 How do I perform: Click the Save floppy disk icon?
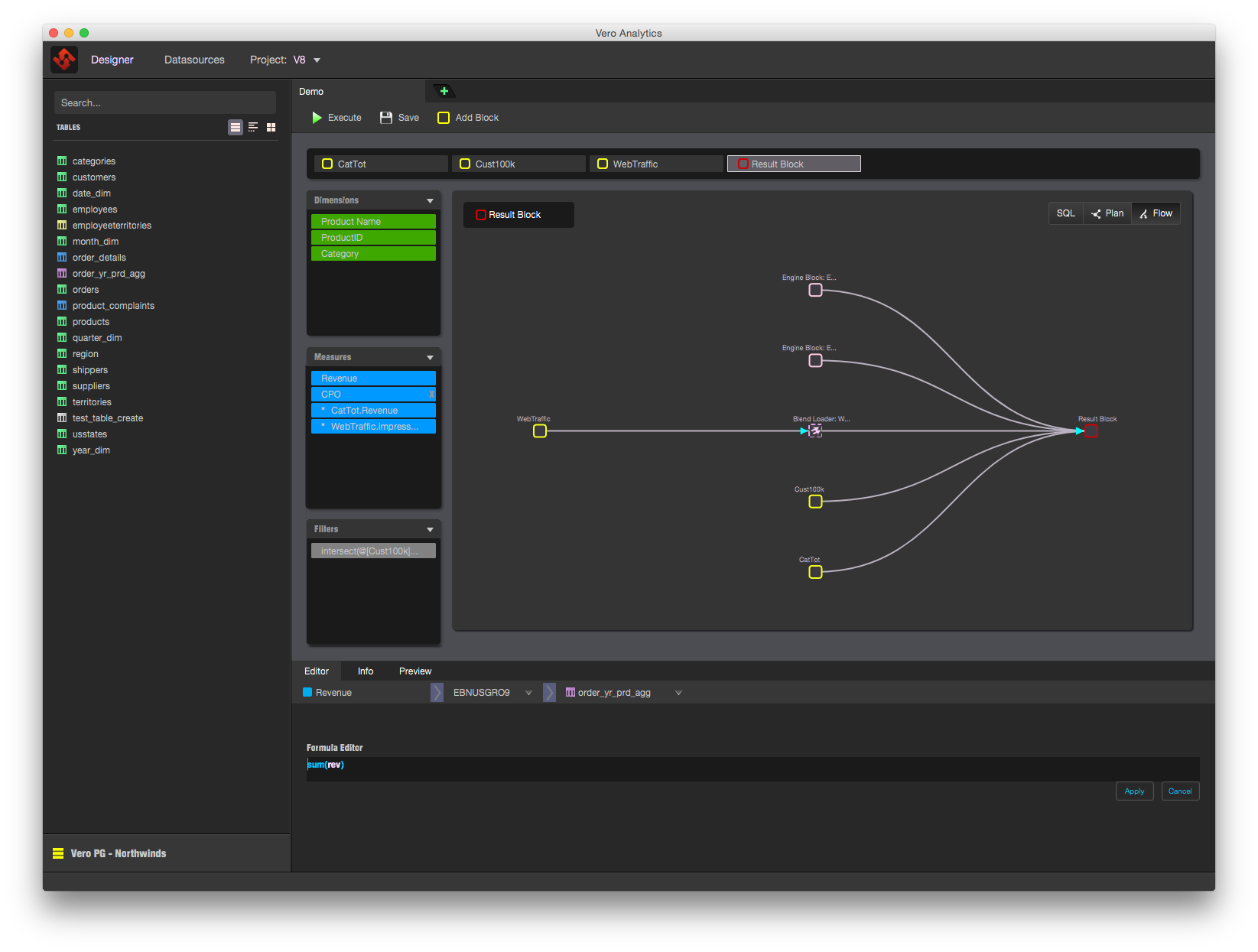pos(386,118)
